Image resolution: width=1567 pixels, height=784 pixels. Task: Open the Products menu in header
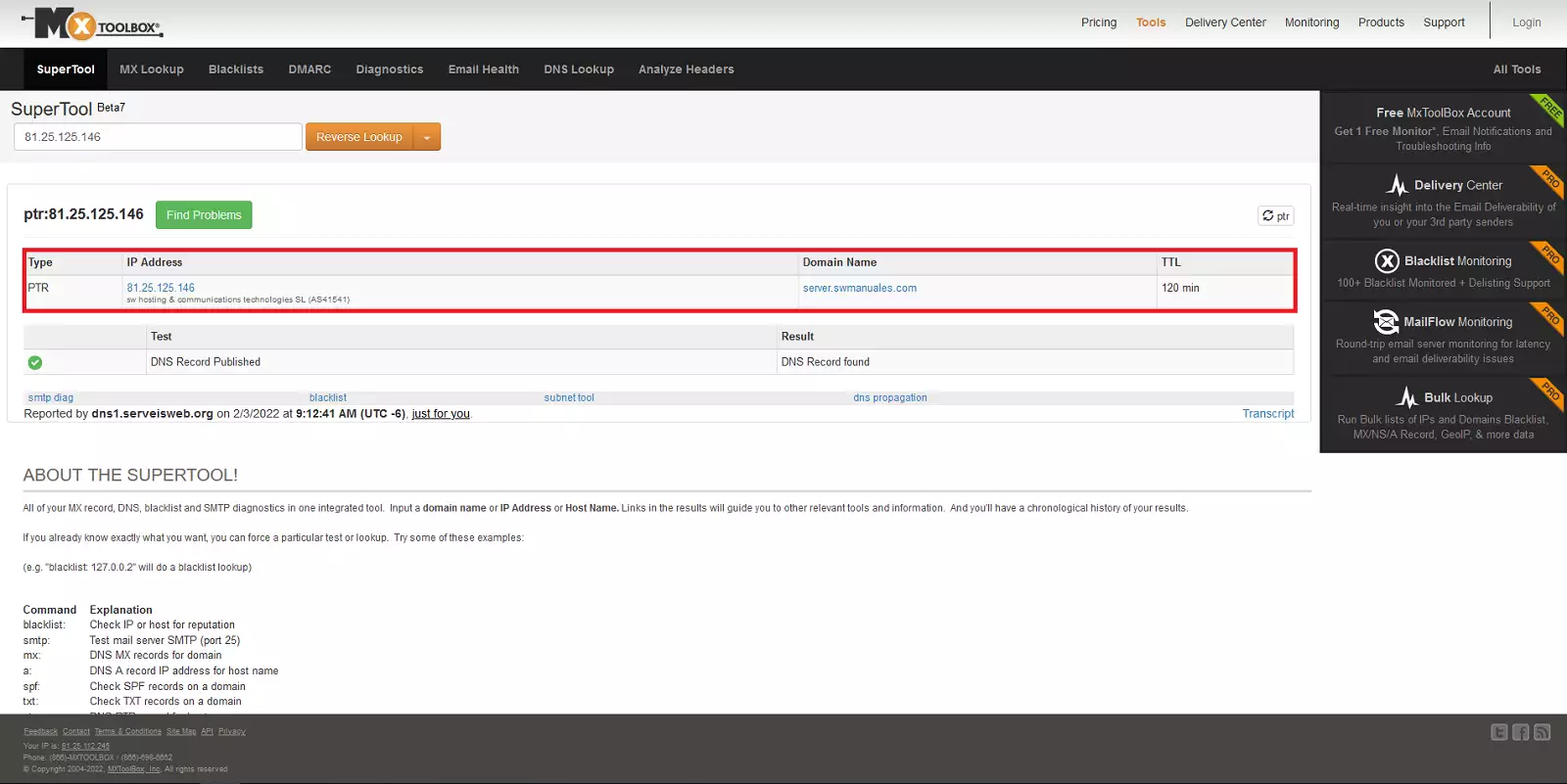(1381, 23)
